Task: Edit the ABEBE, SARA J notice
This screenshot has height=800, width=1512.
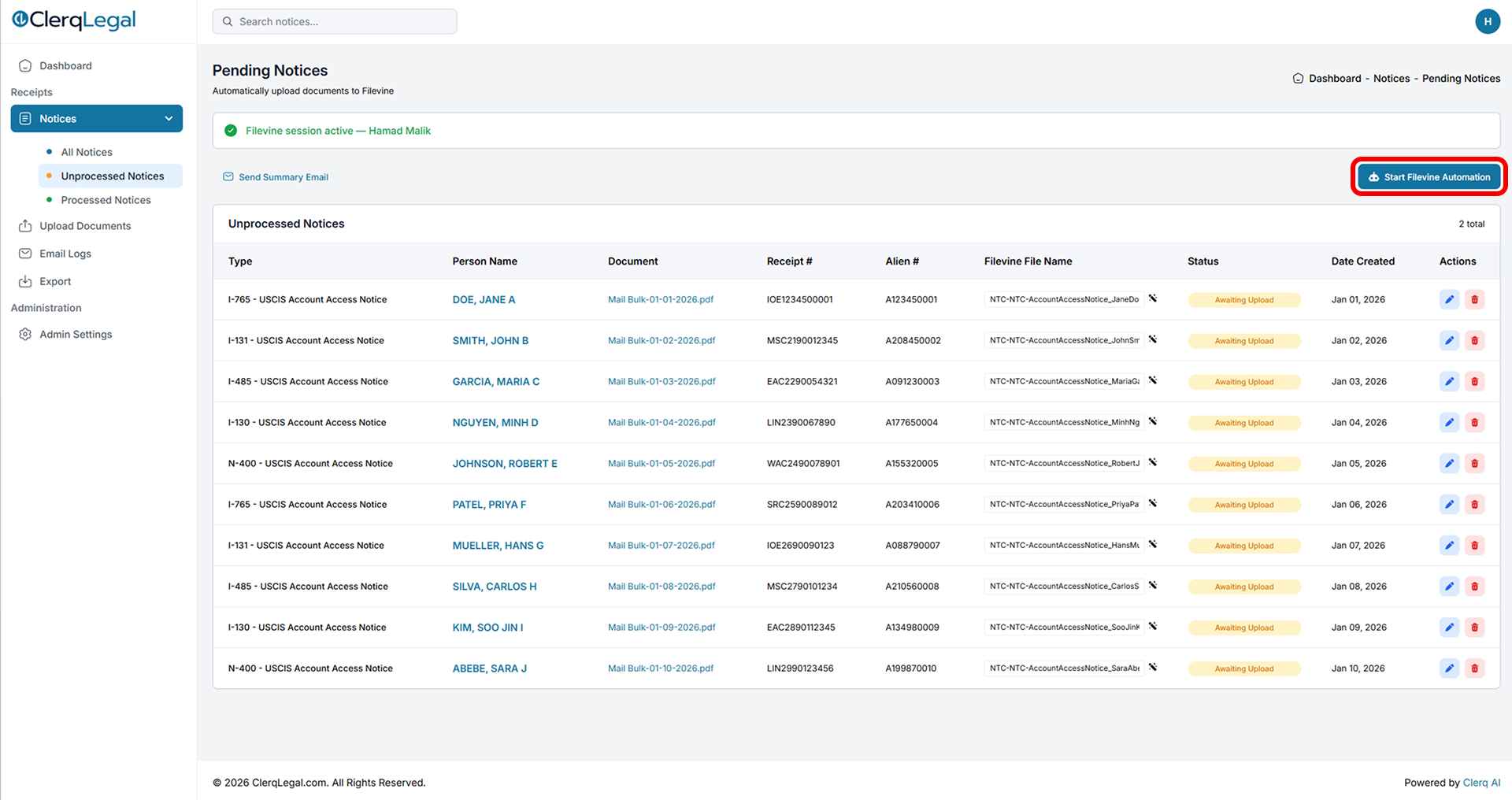Action: pos(1449,669)
